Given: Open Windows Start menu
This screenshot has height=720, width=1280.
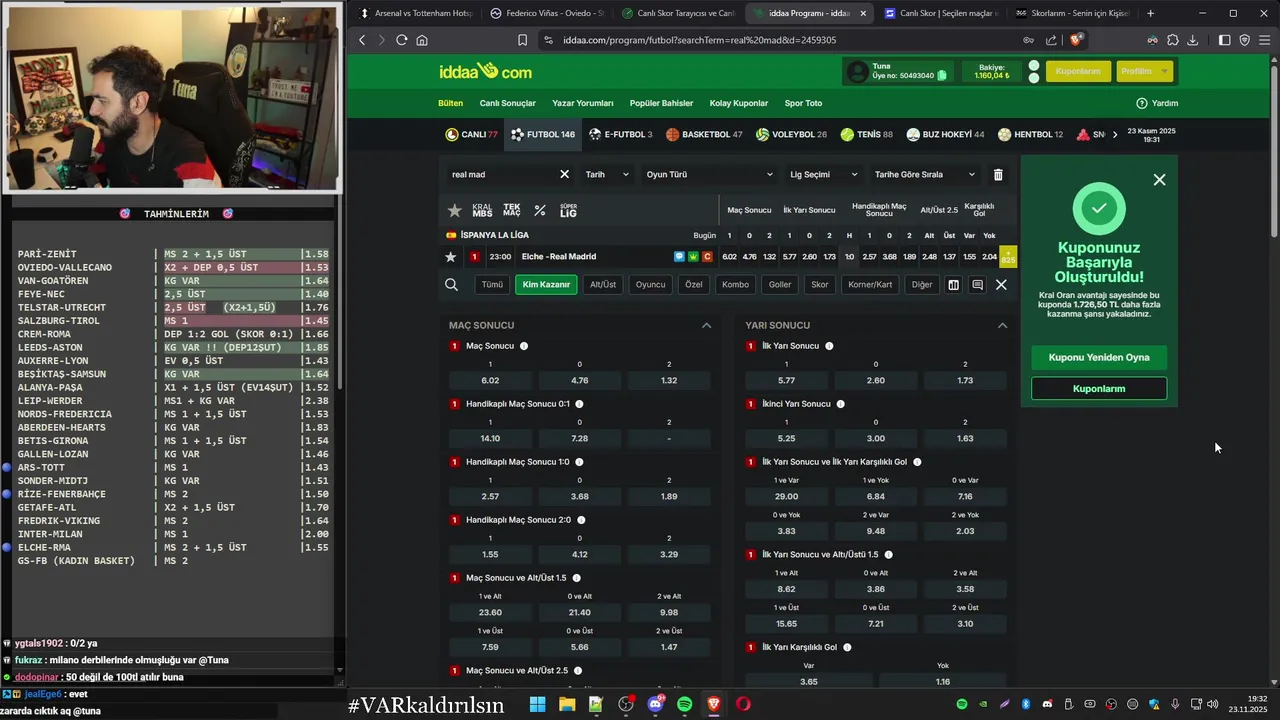Looking at the screenshot, I should [x=537, y=704].
